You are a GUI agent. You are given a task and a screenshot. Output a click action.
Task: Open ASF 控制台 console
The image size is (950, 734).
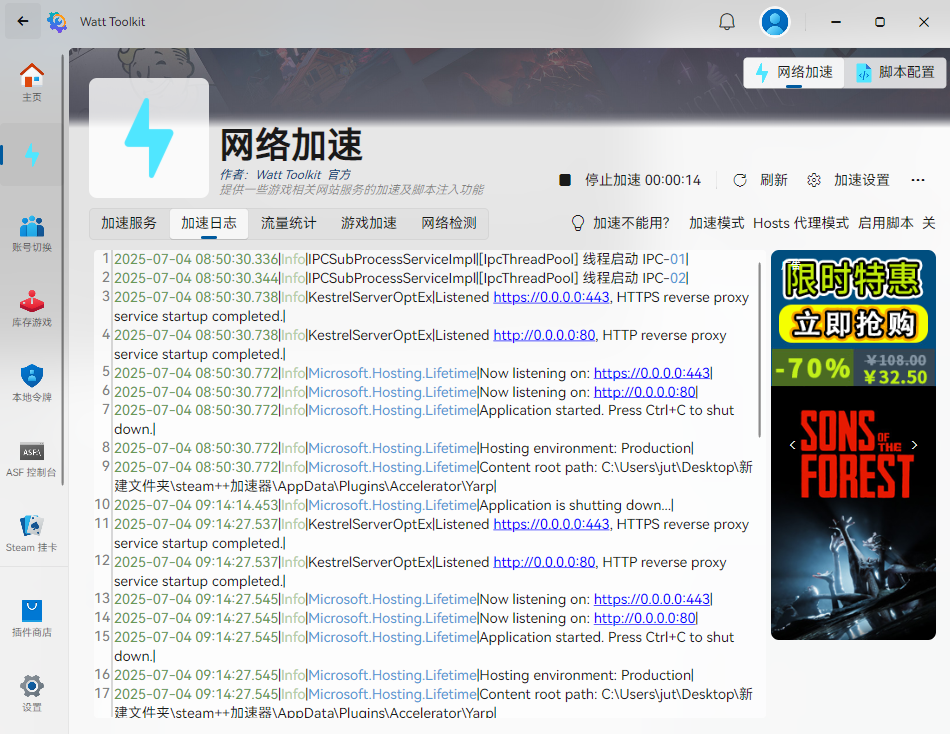[x=32, y=459]
